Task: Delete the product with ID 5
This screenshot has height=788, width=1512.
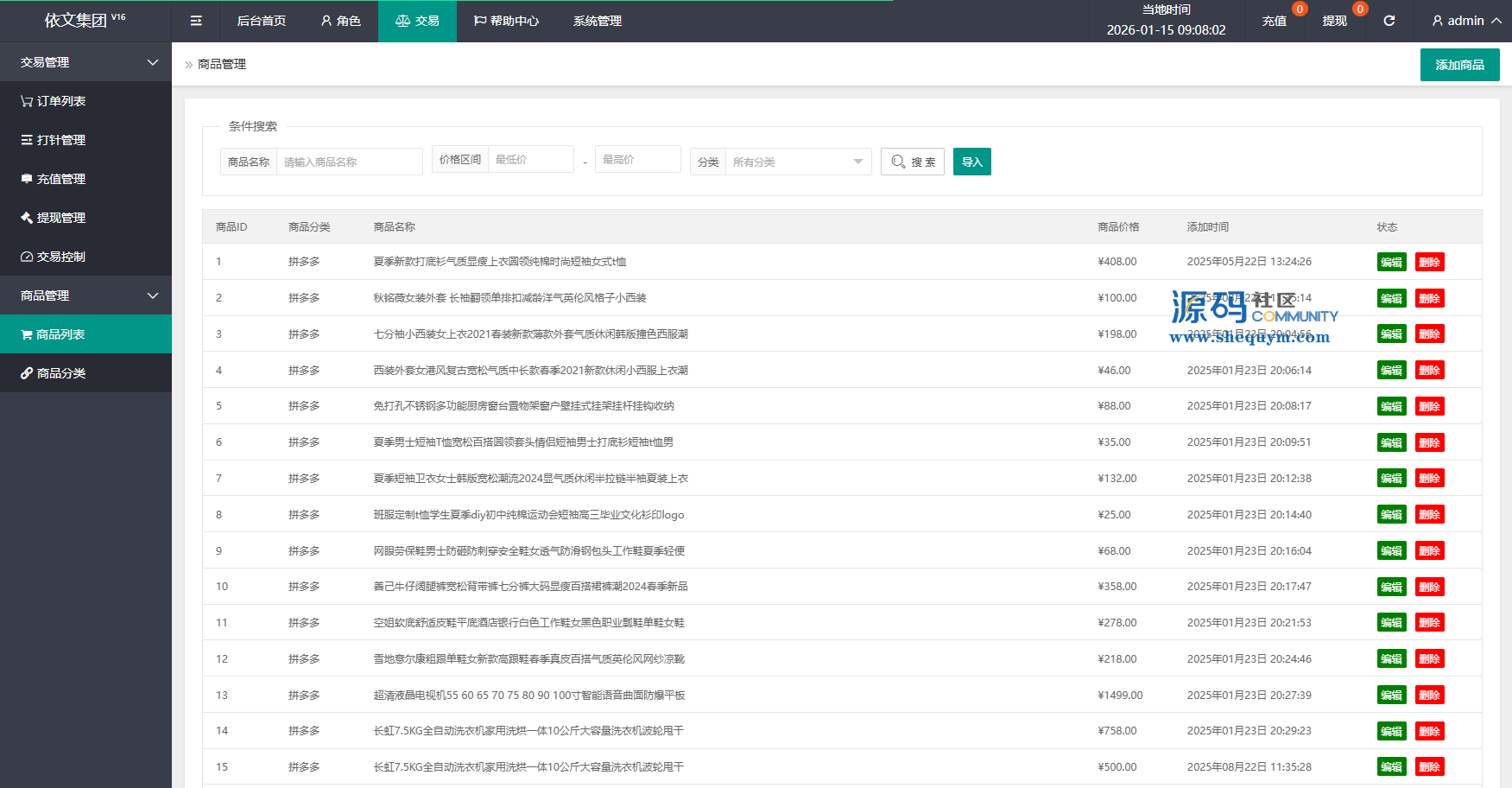Action: coord(1429,406)
